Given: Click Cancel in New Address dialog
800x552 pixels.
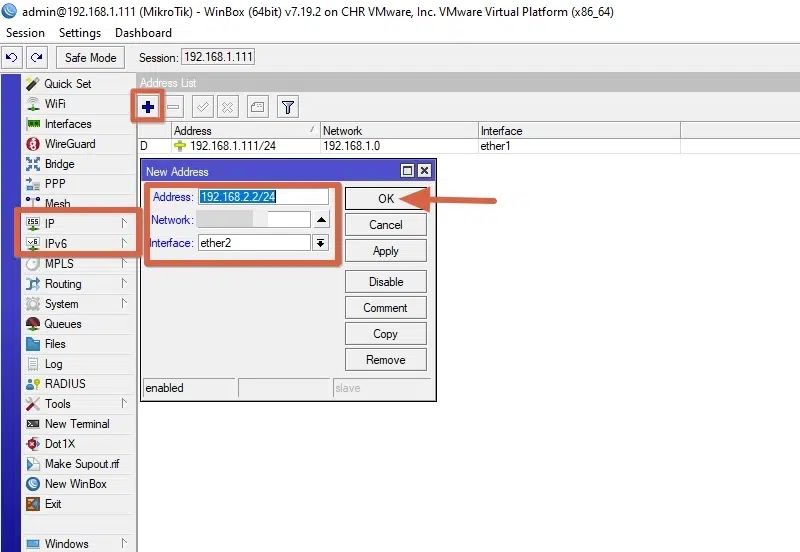Looking at the screenshot, I should [x=386, y=225].
